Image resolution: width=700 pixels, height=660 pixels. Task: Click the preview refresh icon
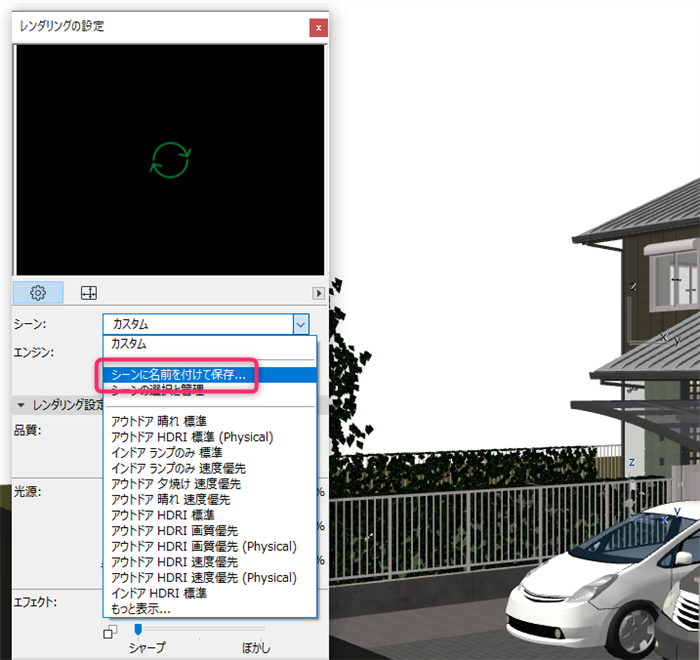pos(170,160)
